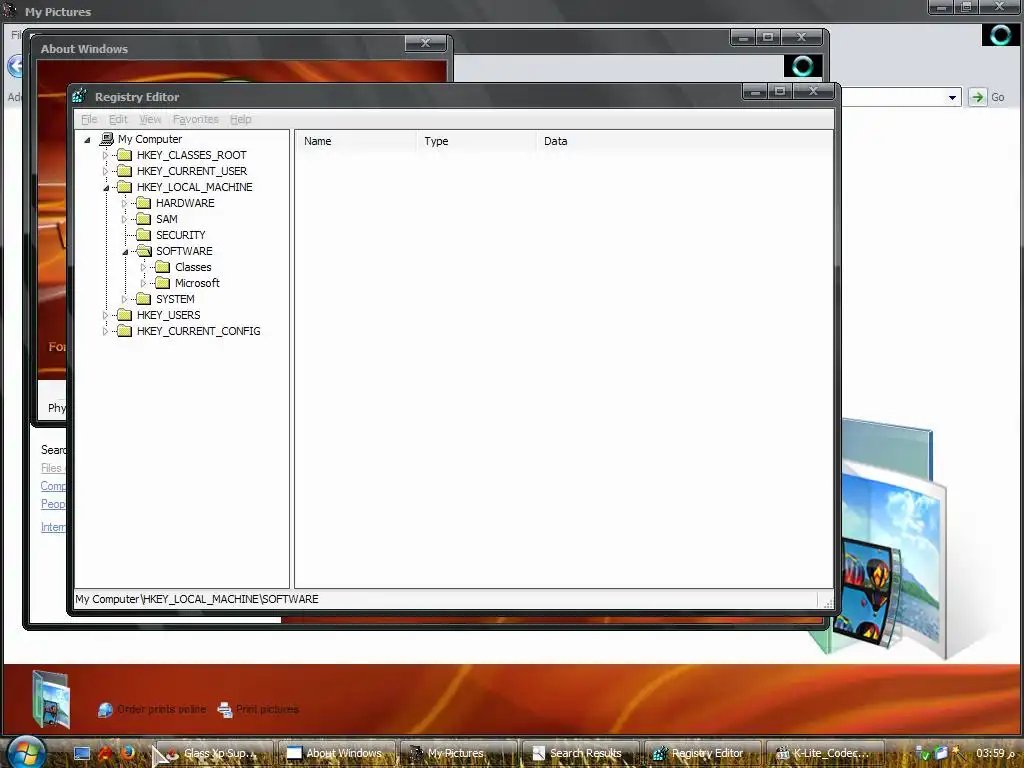The height and width of the screenshot is (768, 1024).
Task: Click the Order prints online link
Action: (161, 709)
